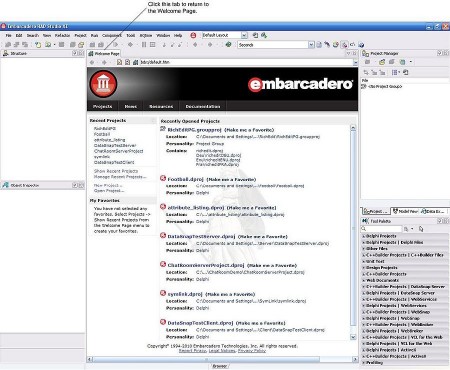450x370 pixels.
Task: Click the RichEditPG.groupproj project group icon
Action: coord(163,129)
